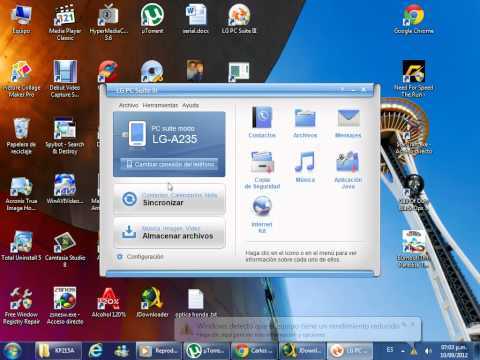Open Contactos in LG PC Suite
The height and width of the screenshot is (360, 480).
[262, 122]
